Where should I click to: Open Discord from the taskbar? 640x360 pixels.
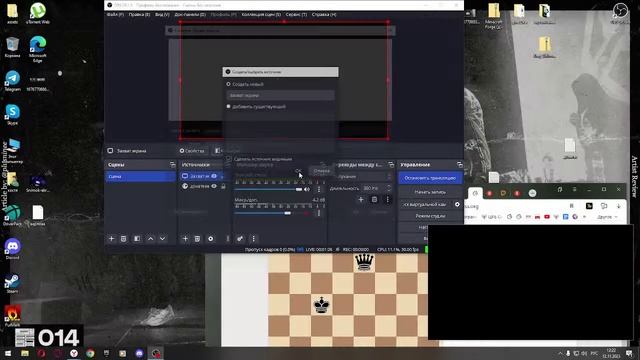pyautogui.click(x=139, y=353)
